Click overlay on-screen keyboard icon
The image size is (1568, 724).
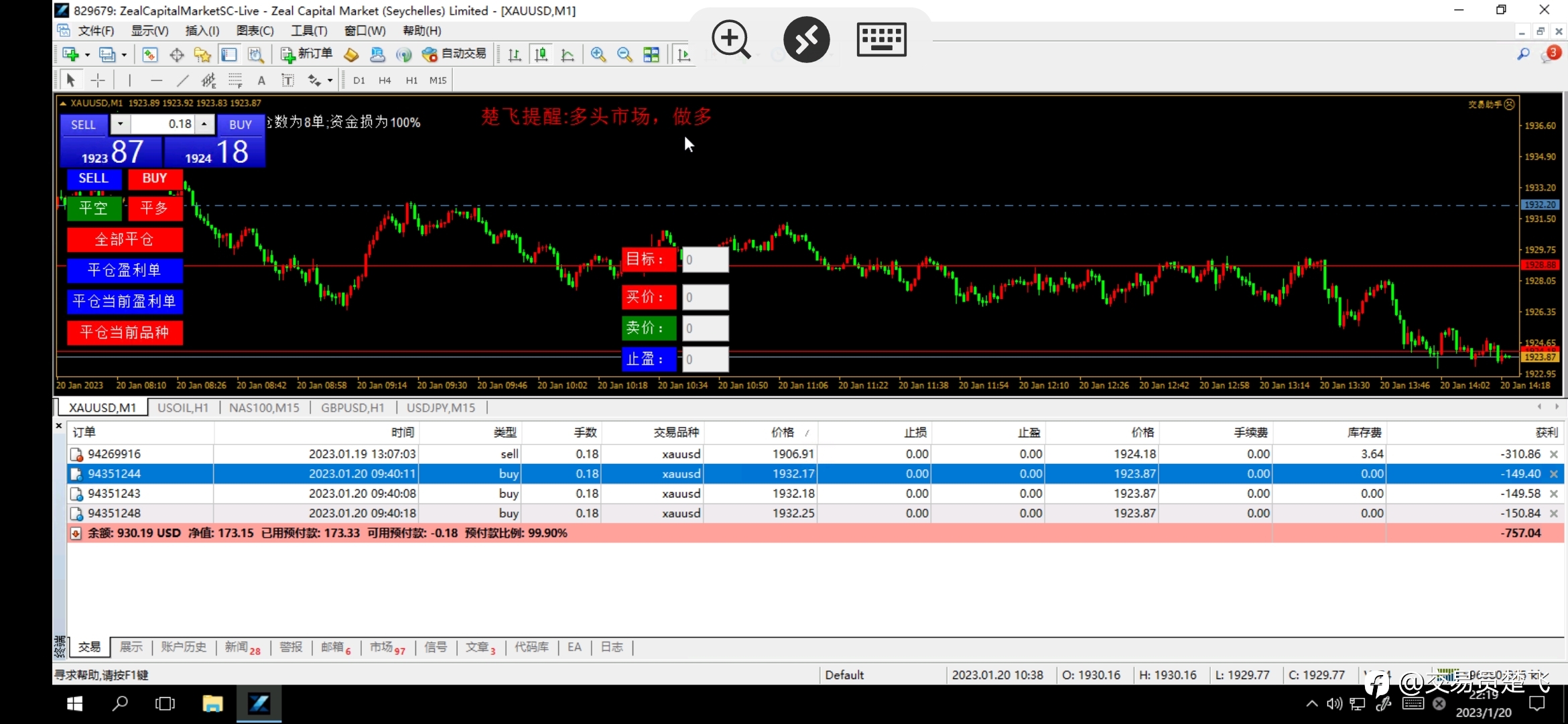pos(881,40)
